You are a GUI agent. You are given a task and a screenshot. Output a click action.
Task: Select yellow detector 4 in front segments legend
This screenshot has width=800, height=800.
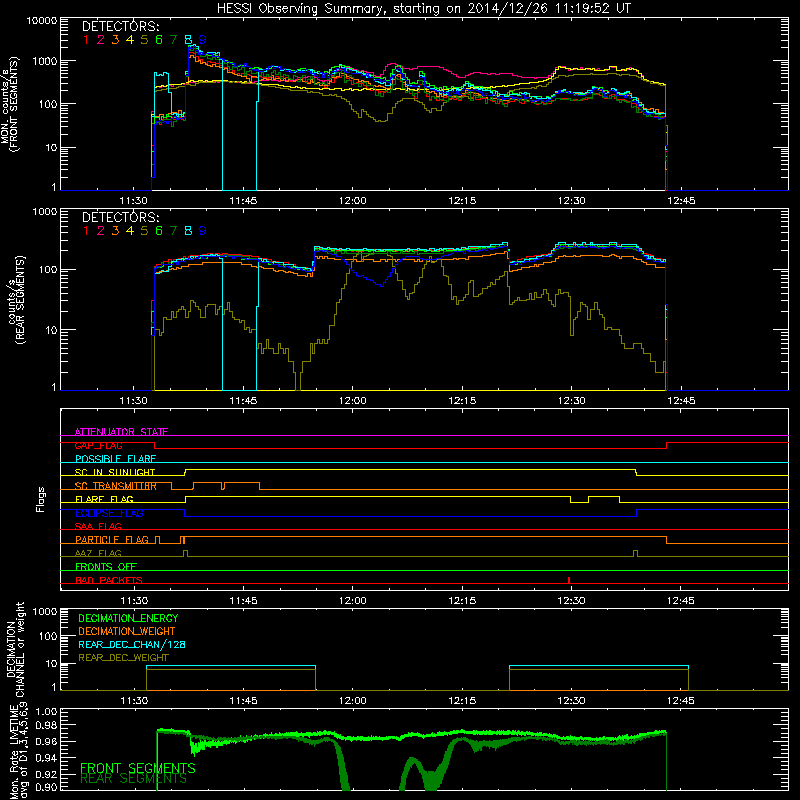(130, 40)
